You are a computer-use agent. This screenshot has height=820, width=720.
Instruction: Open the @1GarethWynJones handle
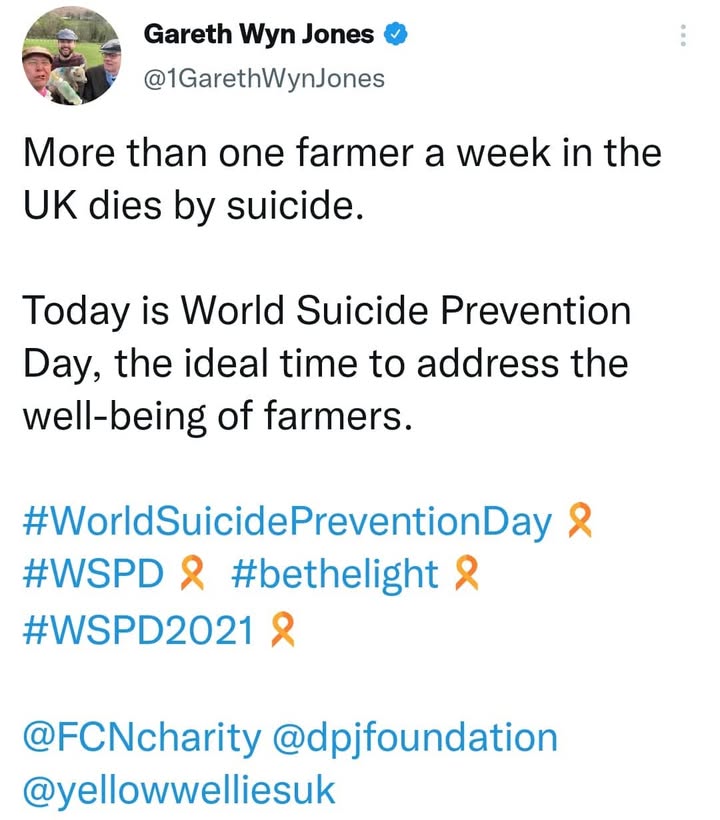[264, 79]
